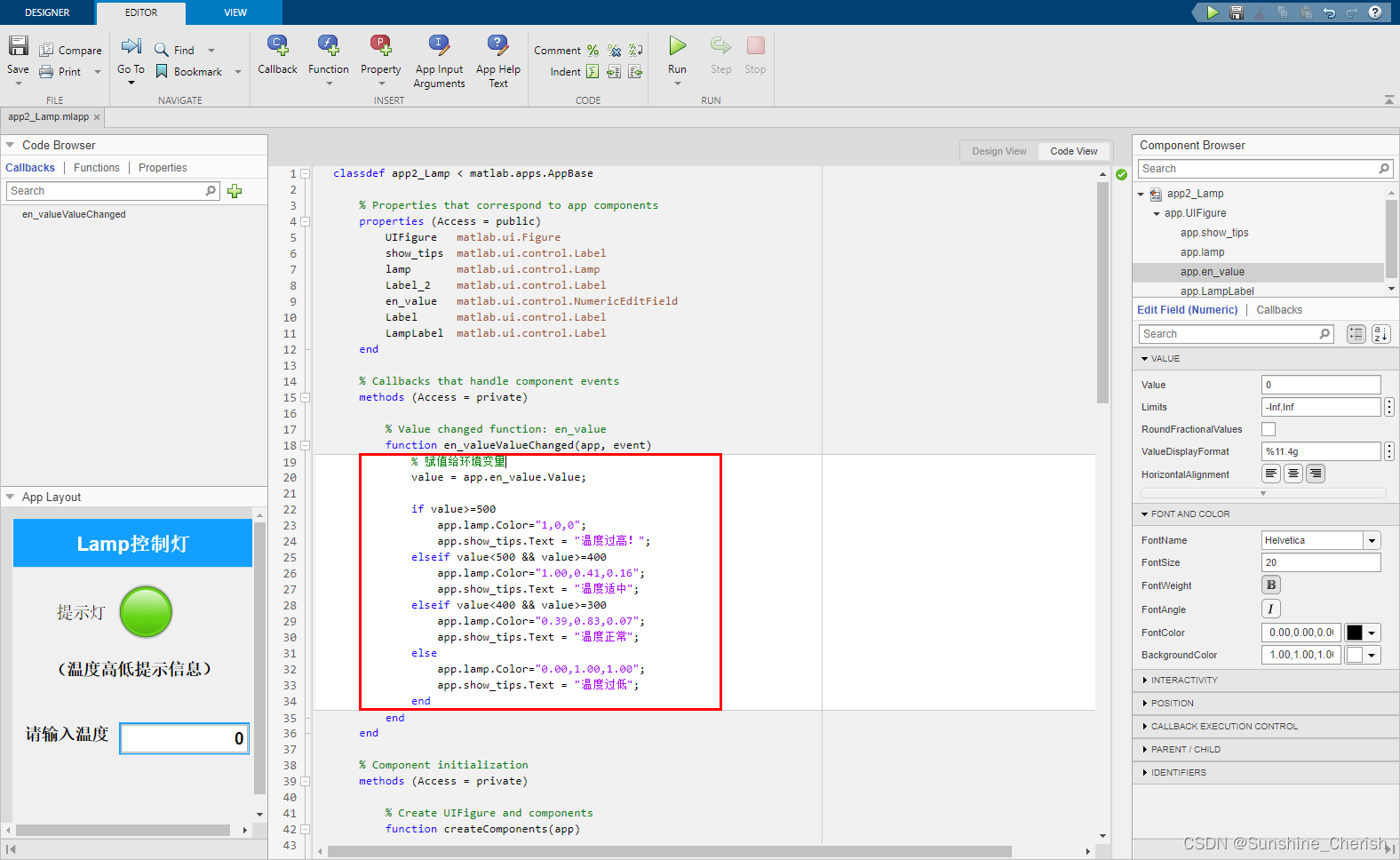This screenshot has width=1400, height=860.
Task: Click the Bookmark icon
Action: (x=162, y=72)
